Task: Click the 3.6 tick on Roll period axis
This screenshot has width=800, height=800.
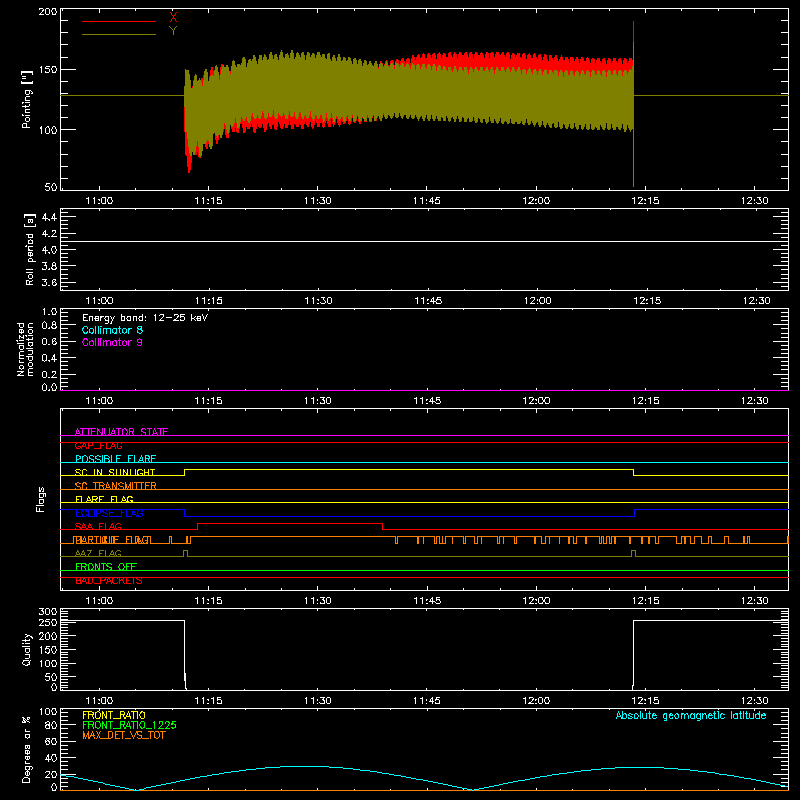Action: (x=49, y=282)
